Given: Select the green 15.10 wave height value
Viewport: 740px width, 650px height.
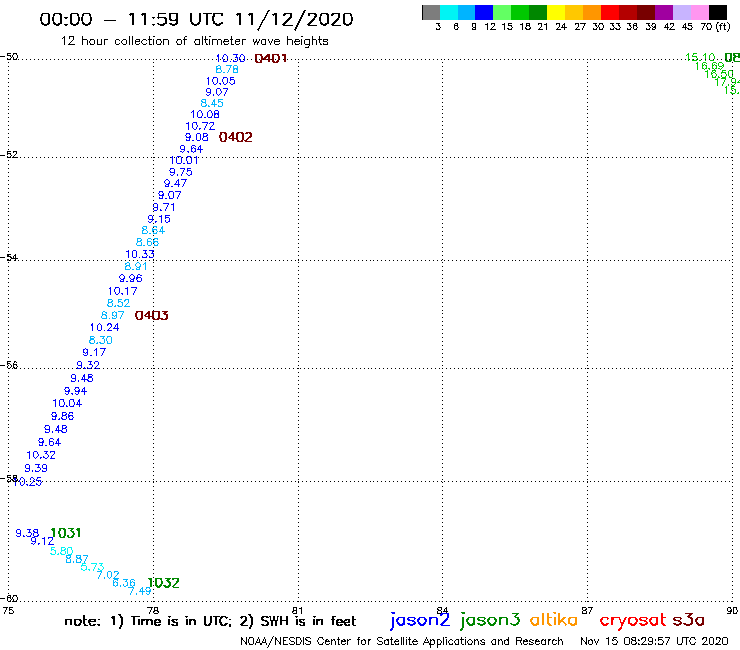Looking at the screenshot, I should pyautogui.click(x=700, y=58).
